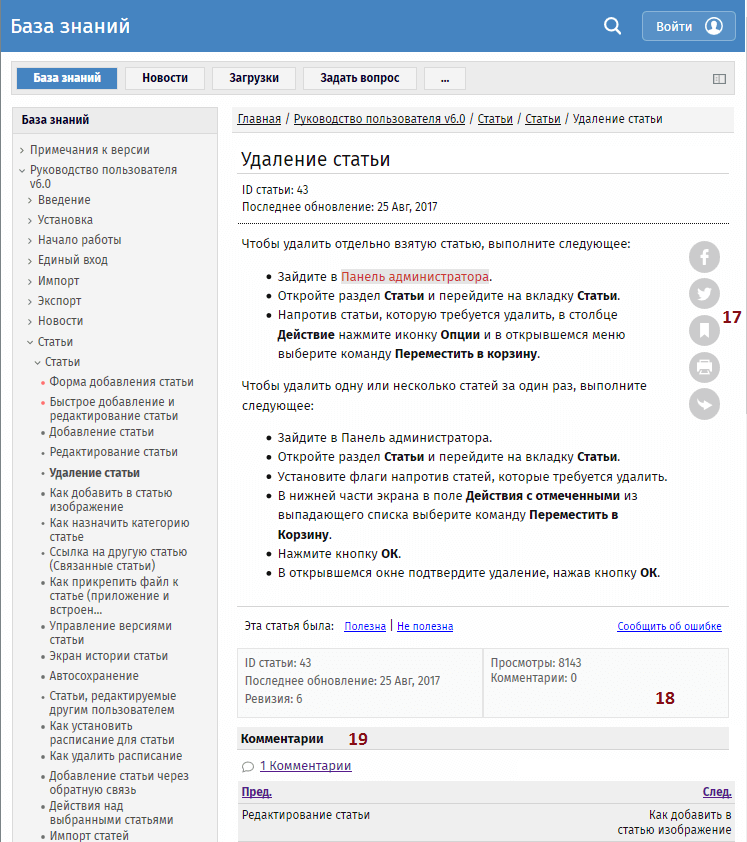The height and width of the screenshot is (842, 747).
Task: Open Управление версиями статьи
Action: (x=111, y=633)
